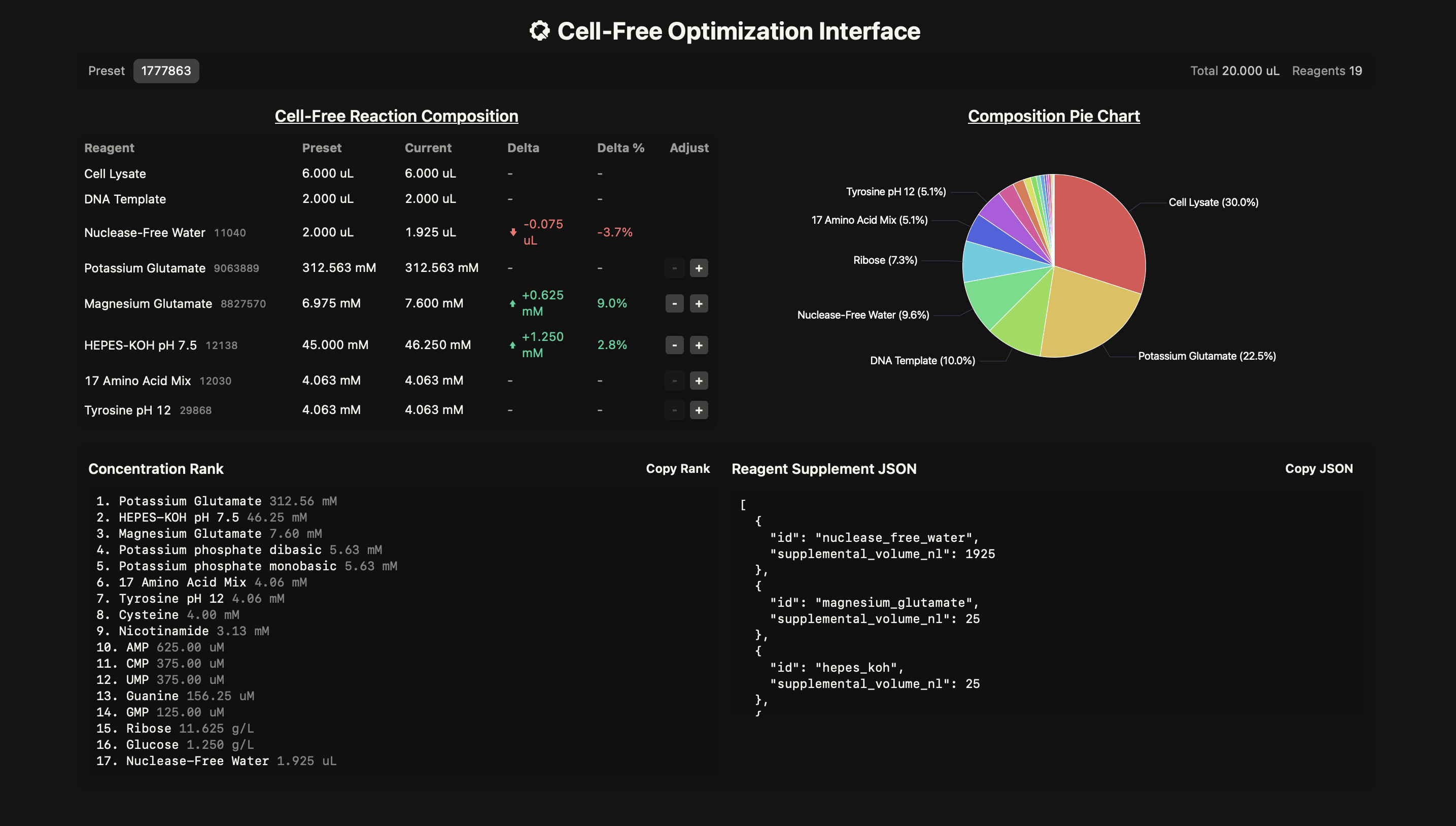The height and width of the screenshot is (826, 1456).
Task: Click rank entry 16 Glucose
Action: [175, 745]
